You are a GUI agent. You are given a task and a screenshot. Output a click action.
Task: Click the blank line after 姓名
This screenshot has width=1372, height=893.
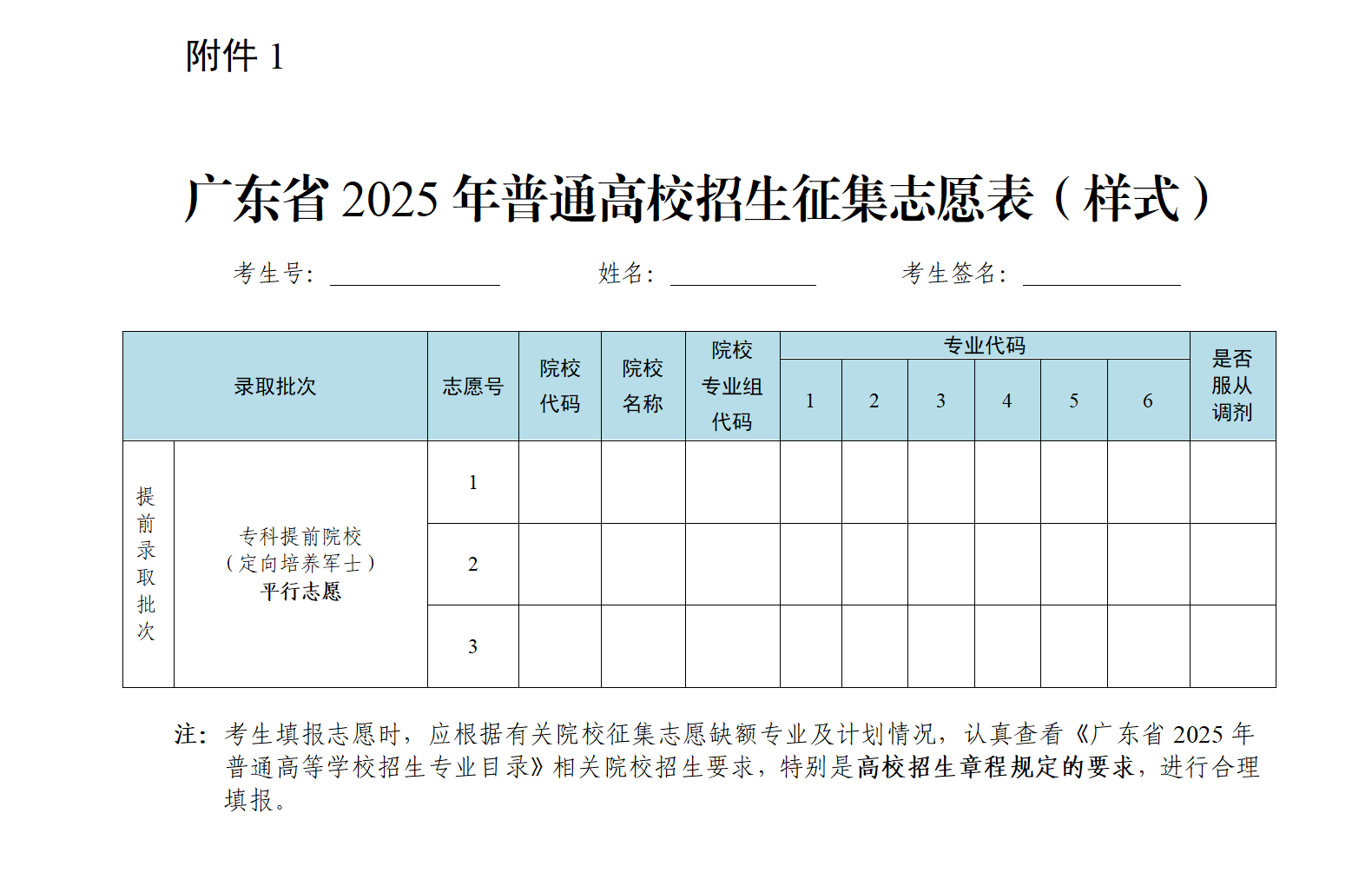click(742, 276)
